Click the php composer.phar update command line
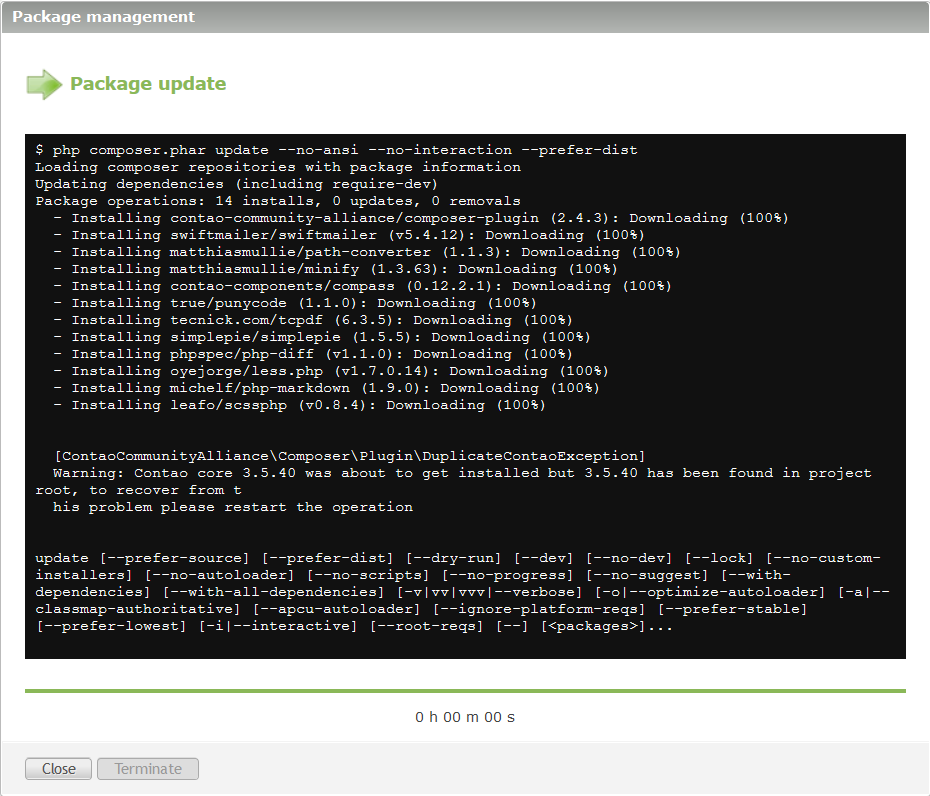The width and height of the screenshot is (930, 796). tap(336, 150)
